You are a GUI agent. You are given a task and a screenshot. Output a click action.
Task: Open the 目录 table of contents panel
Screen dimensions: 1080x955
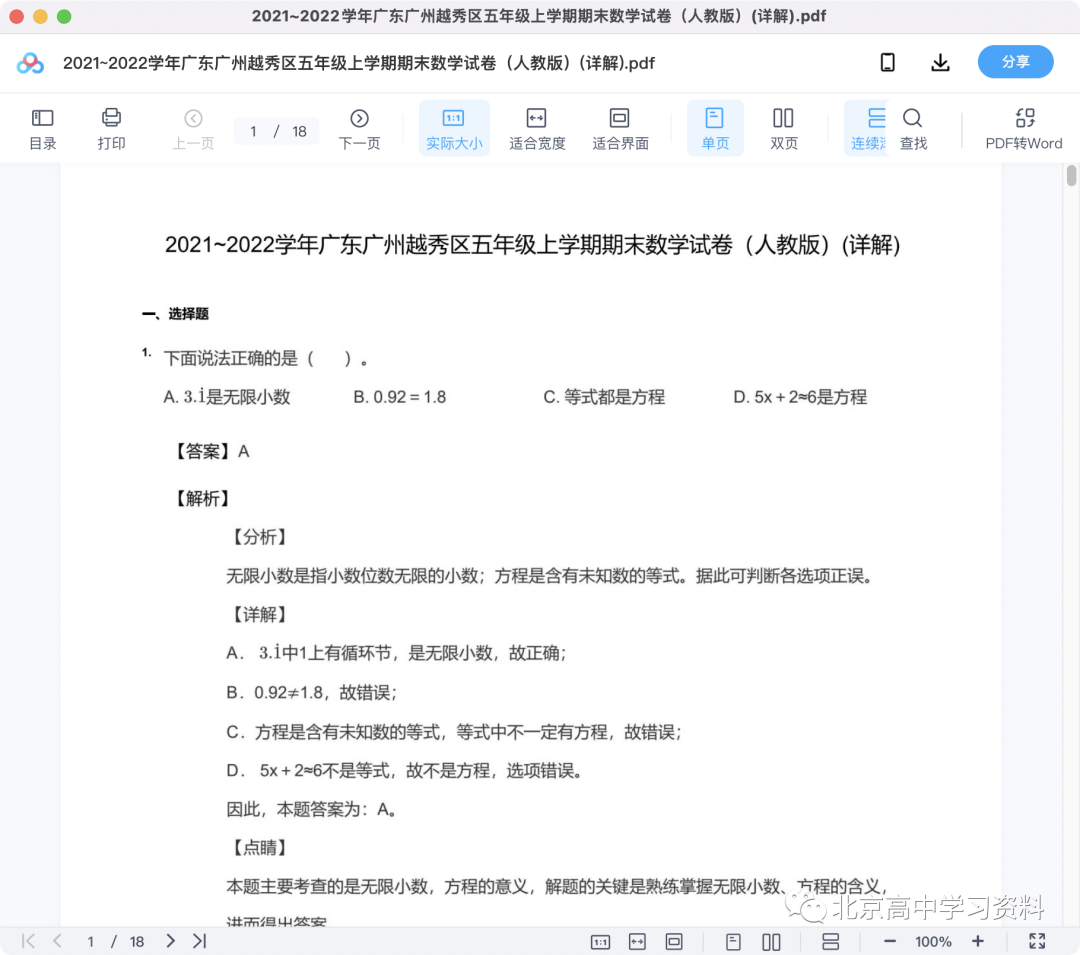pos(43,129)
